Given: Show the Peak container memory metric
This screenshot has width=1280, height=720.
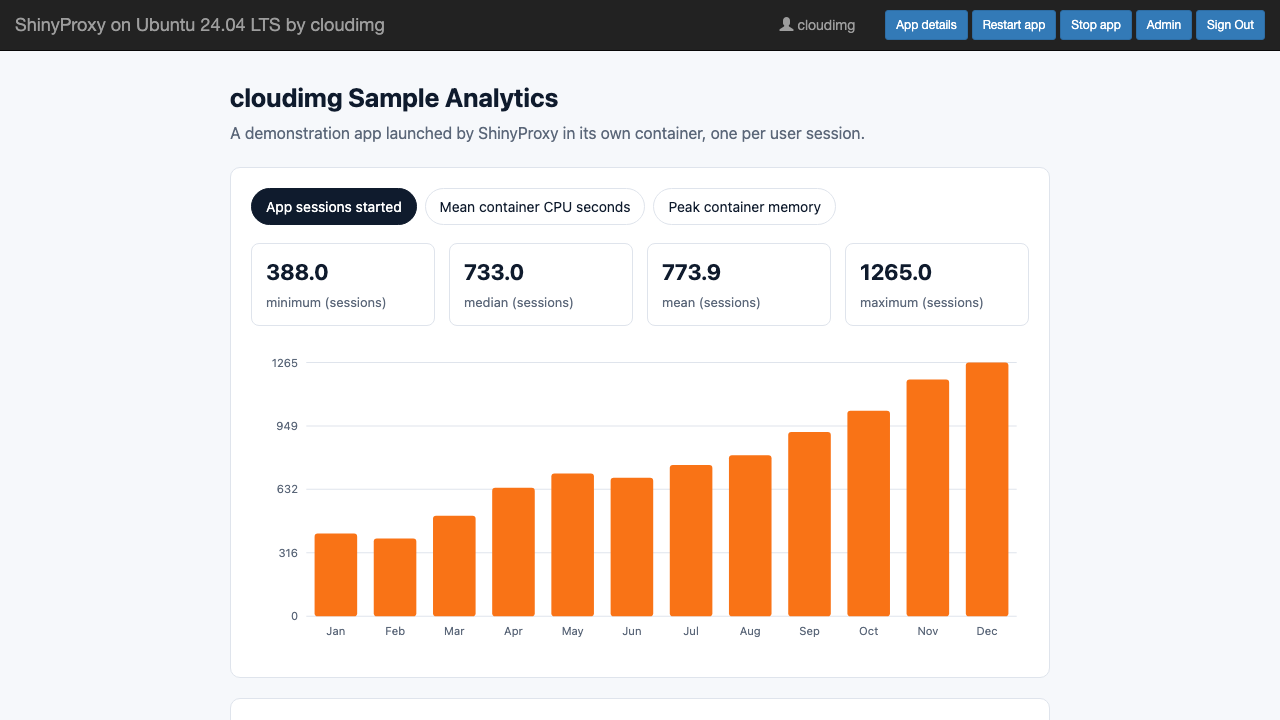Looking at the screenshot, I should 744,207.
